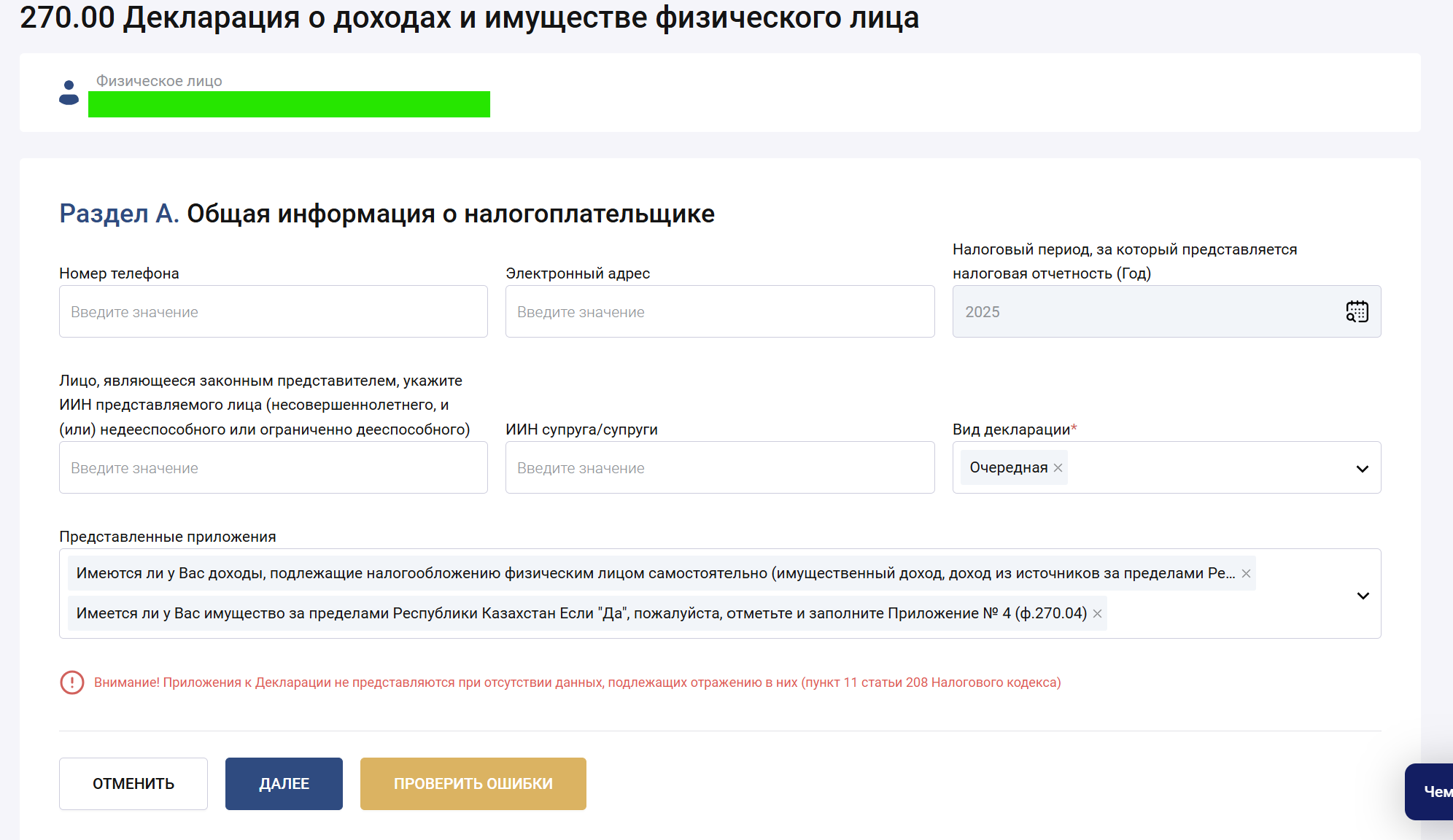This screenshot has height=840, width=1453.
Task: Remove the taxable income attachment tag
Action: coord(1246,574)
